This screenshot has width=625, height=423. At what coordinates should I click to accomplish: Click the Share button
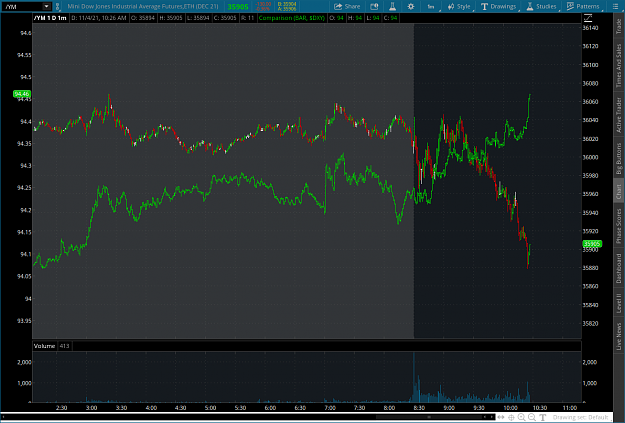347,6
